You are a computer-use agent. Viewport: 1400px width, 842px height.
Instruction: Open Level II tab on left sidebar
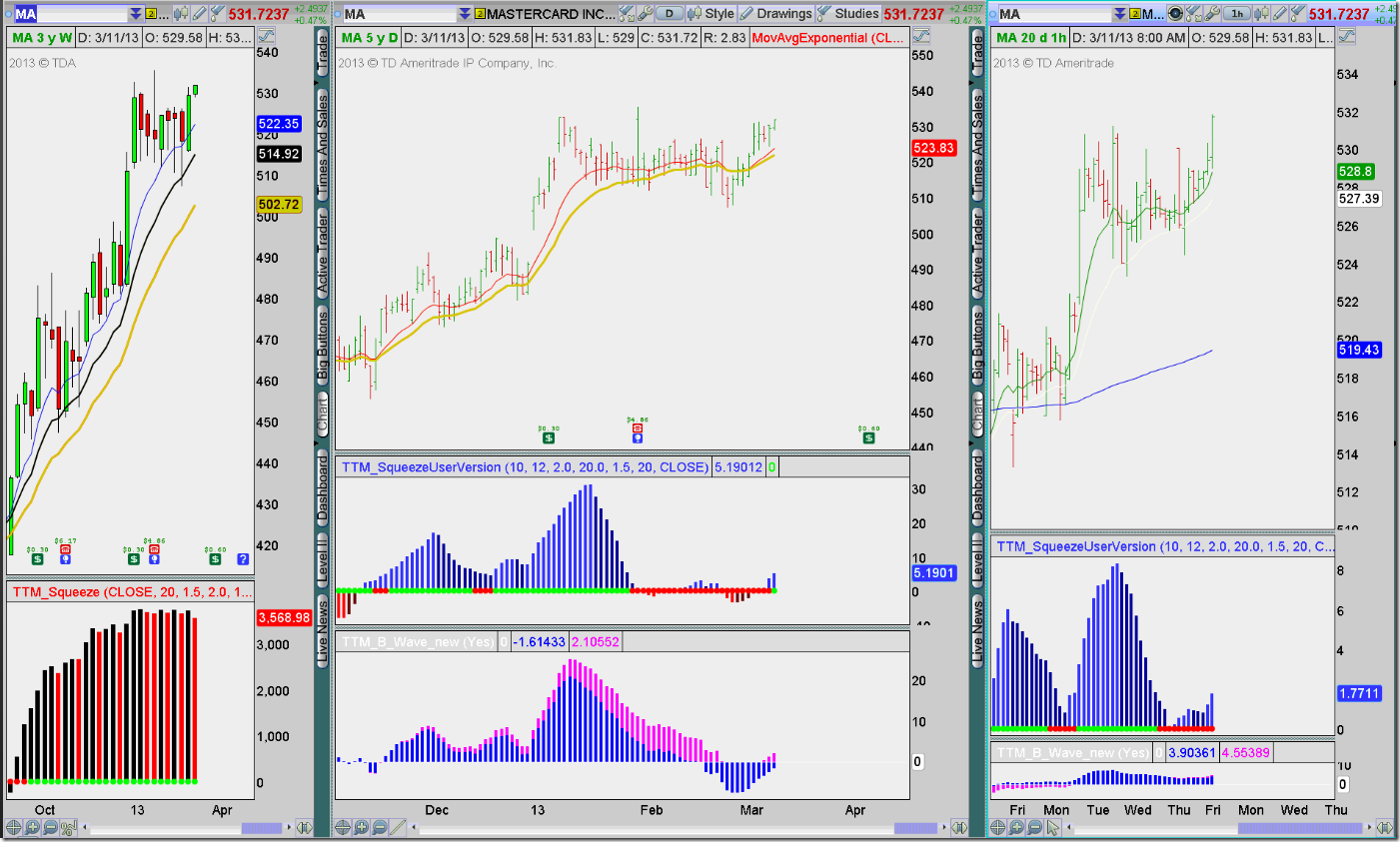pyautogui.click(x=322, y=560)
